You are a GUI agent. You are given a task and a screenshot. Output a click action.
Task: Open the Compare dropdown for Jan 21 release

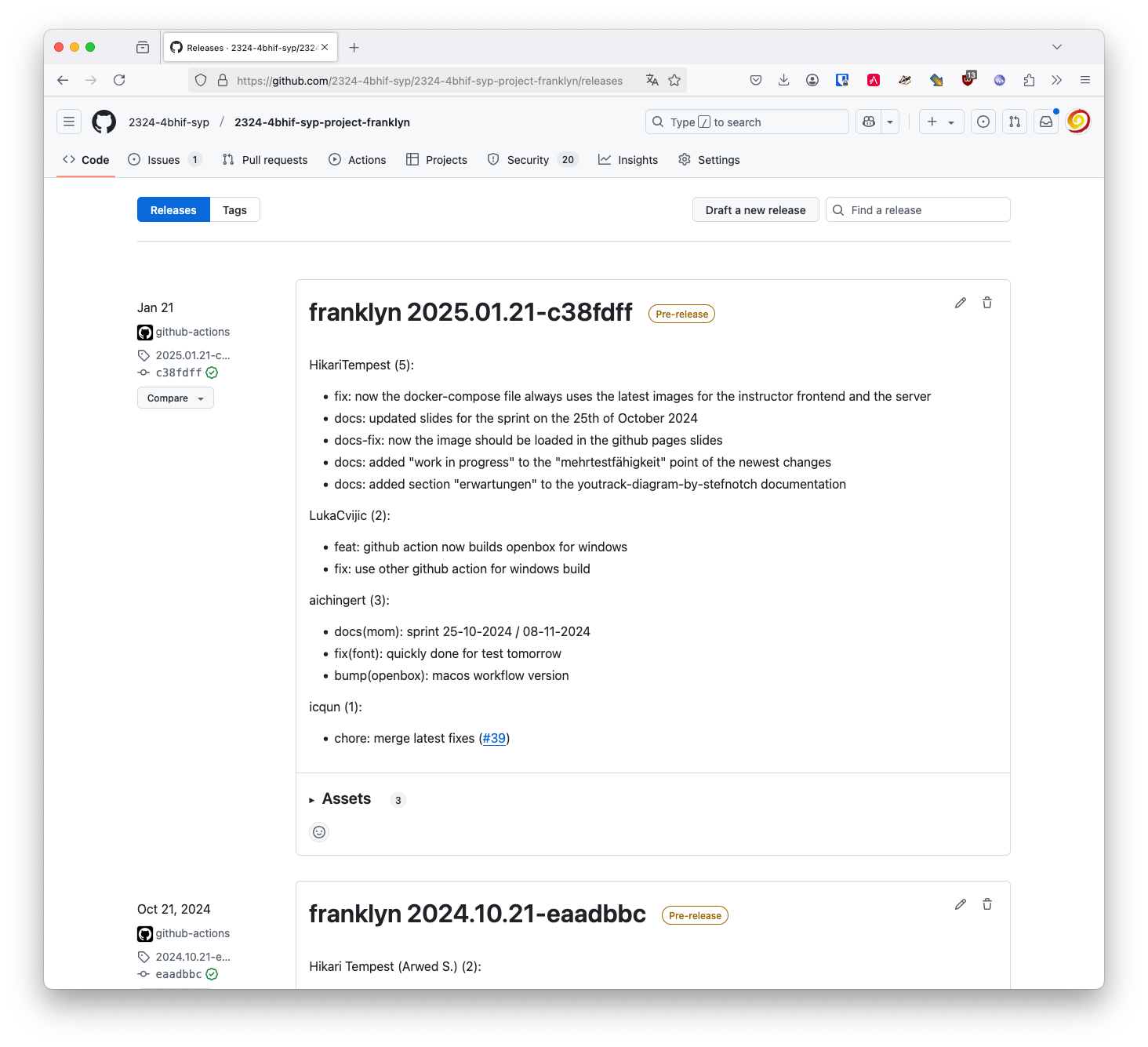pyautogui.click(x=176, y=398)
